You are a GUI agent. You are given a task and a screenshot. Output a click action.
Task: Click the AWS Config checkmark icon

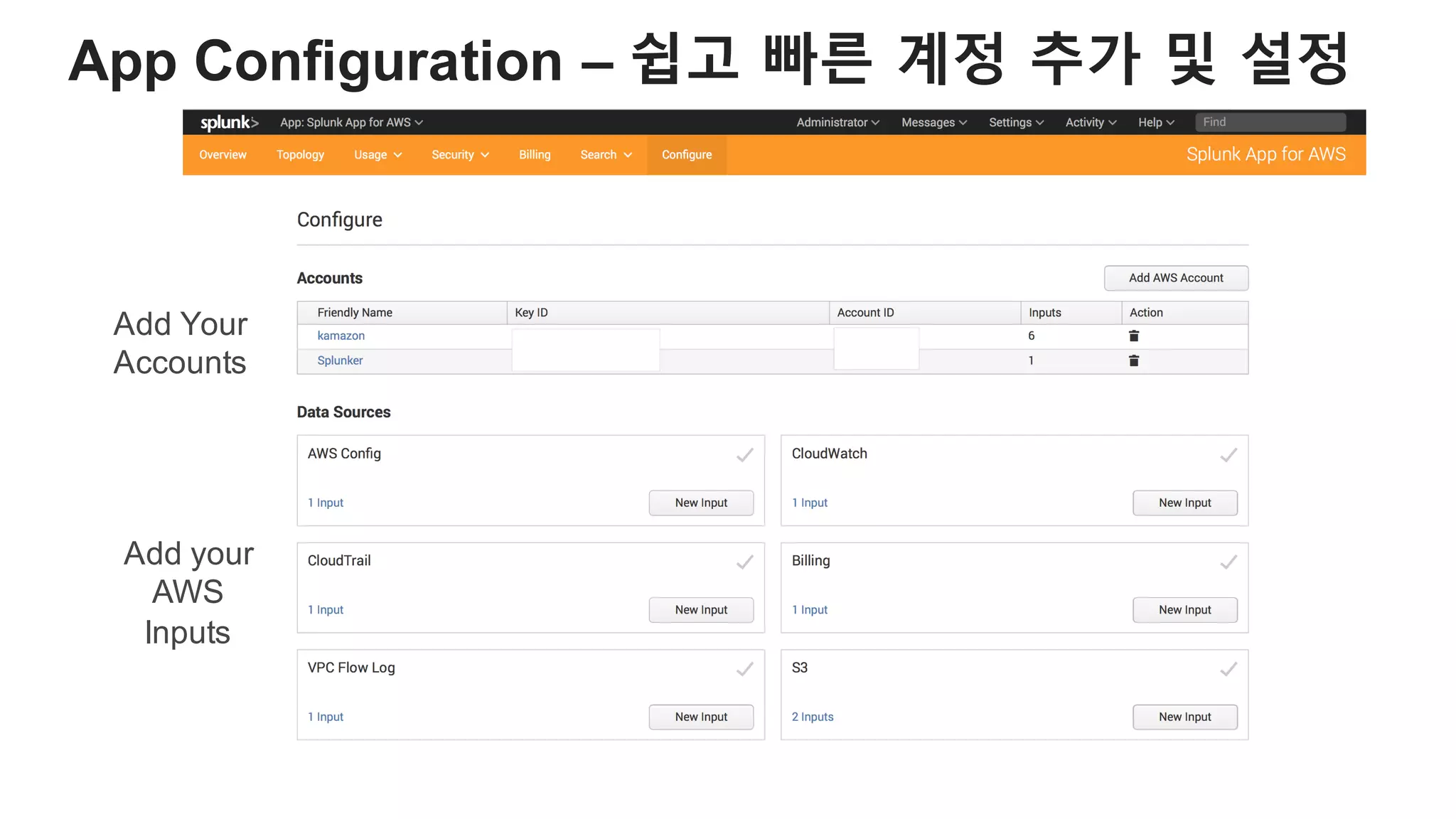744,455
